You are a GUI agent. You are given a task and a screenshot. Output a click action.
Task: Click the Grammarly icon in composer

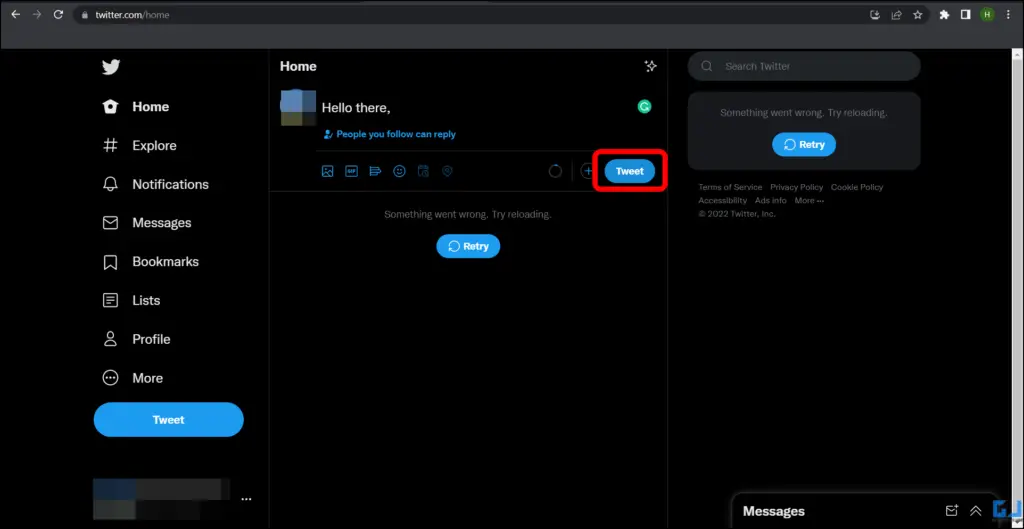(645, 106)
